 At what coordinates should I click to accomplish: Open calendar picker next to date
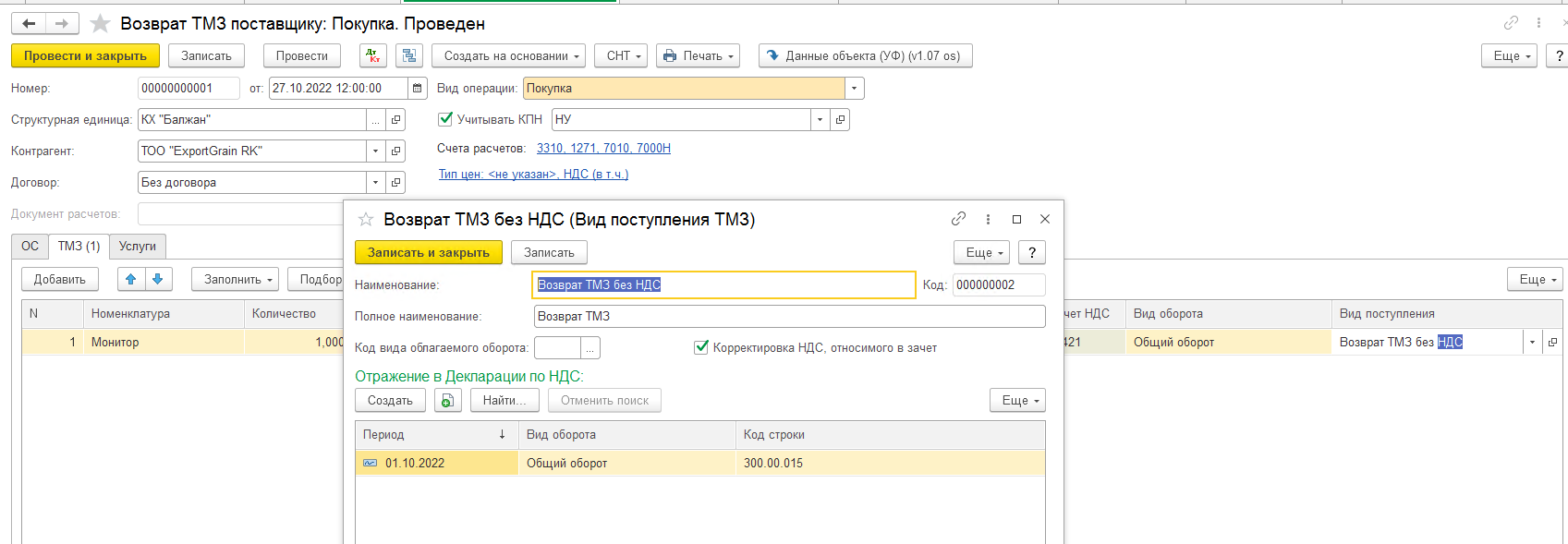[418, 89]
